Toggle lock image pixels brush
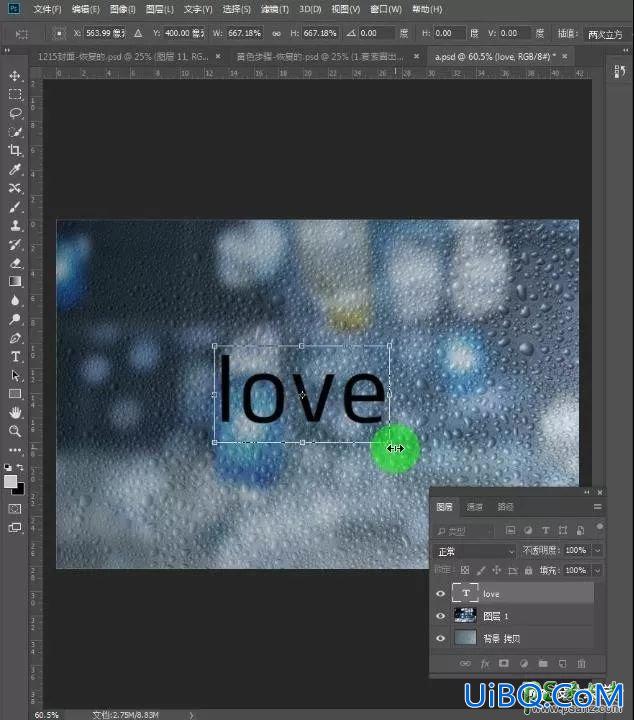 (481, 570)
